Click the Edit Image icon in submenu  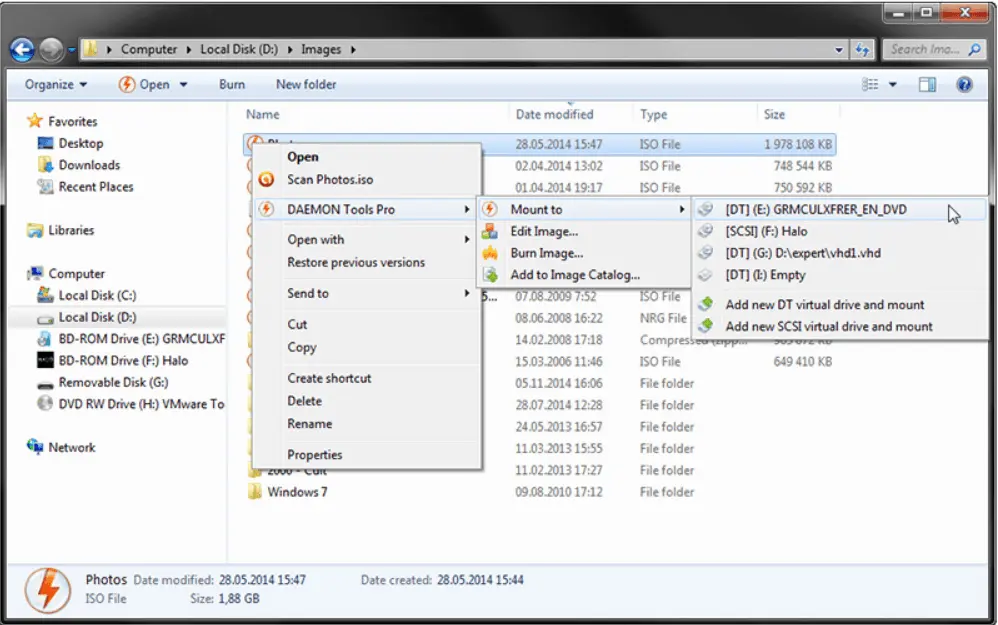coord(490,231)
